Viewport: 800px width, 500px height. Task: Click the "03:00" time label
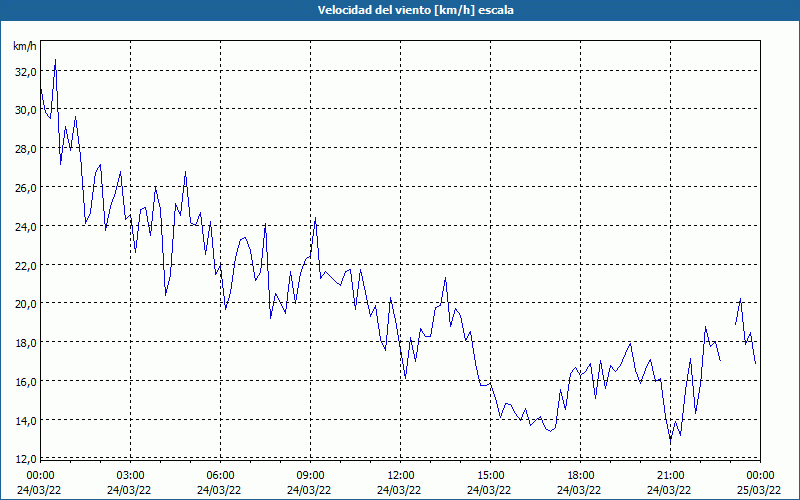coord(130,476)
